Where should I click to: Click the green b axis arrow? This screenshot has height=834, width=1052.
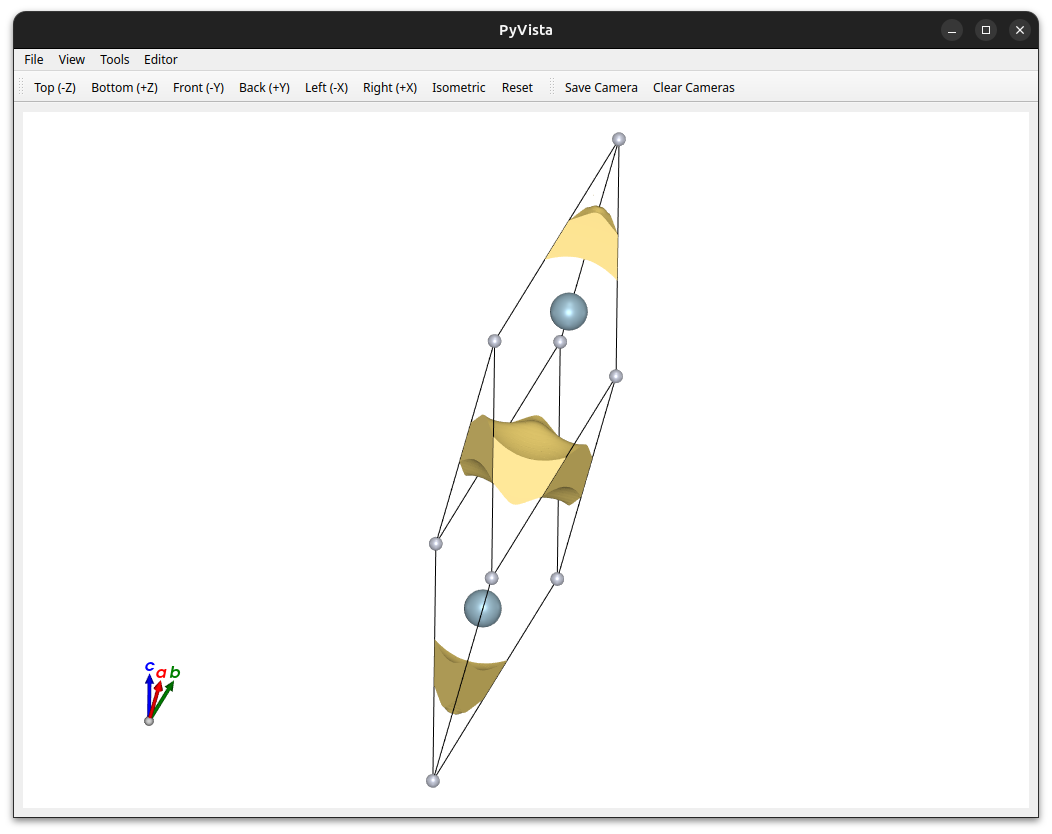163,699
